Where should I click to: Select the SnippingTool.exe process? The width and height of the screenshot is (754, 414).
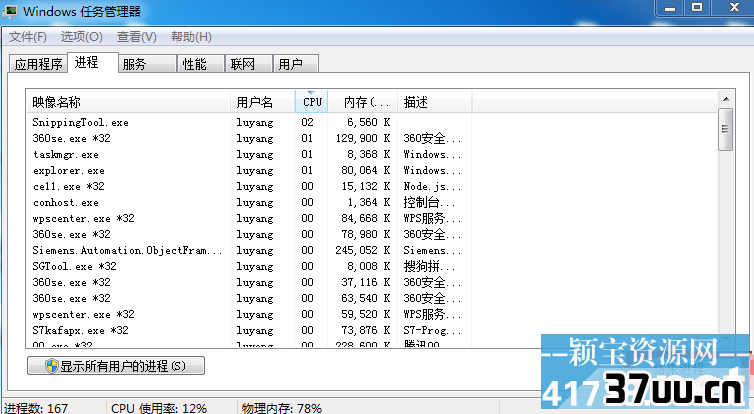(249, 122)
